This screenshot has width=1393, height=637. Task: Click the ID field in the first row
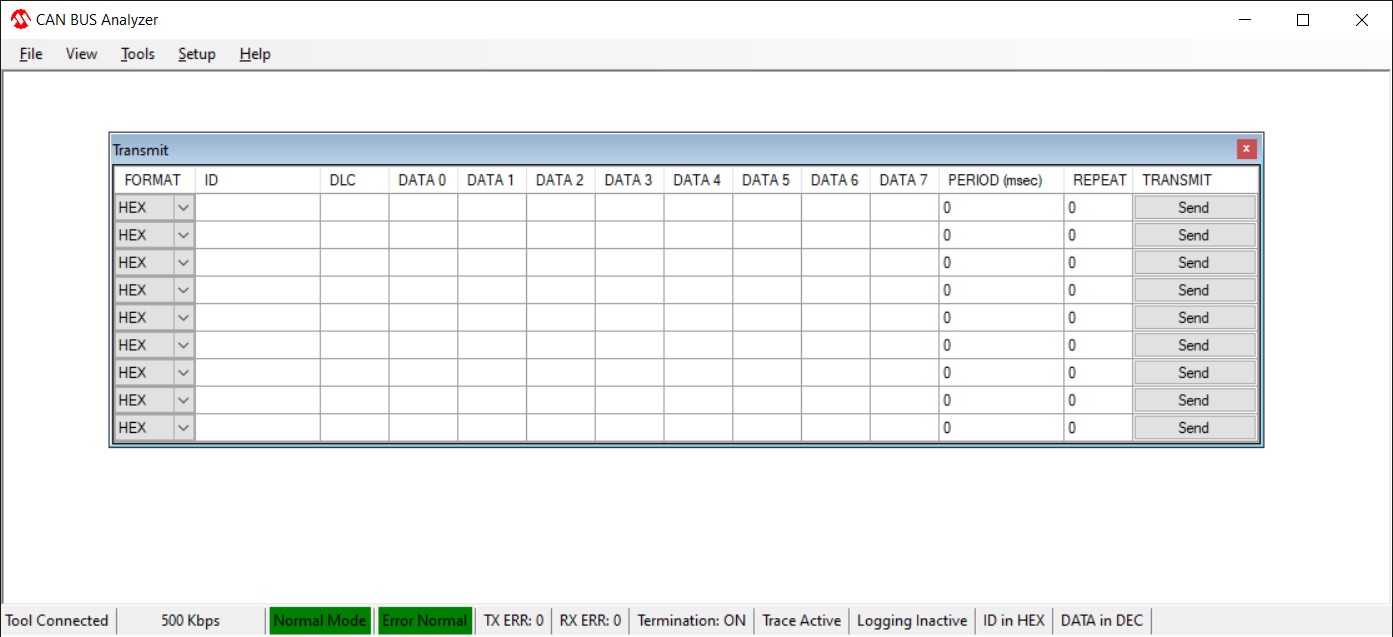pos(258,208)
